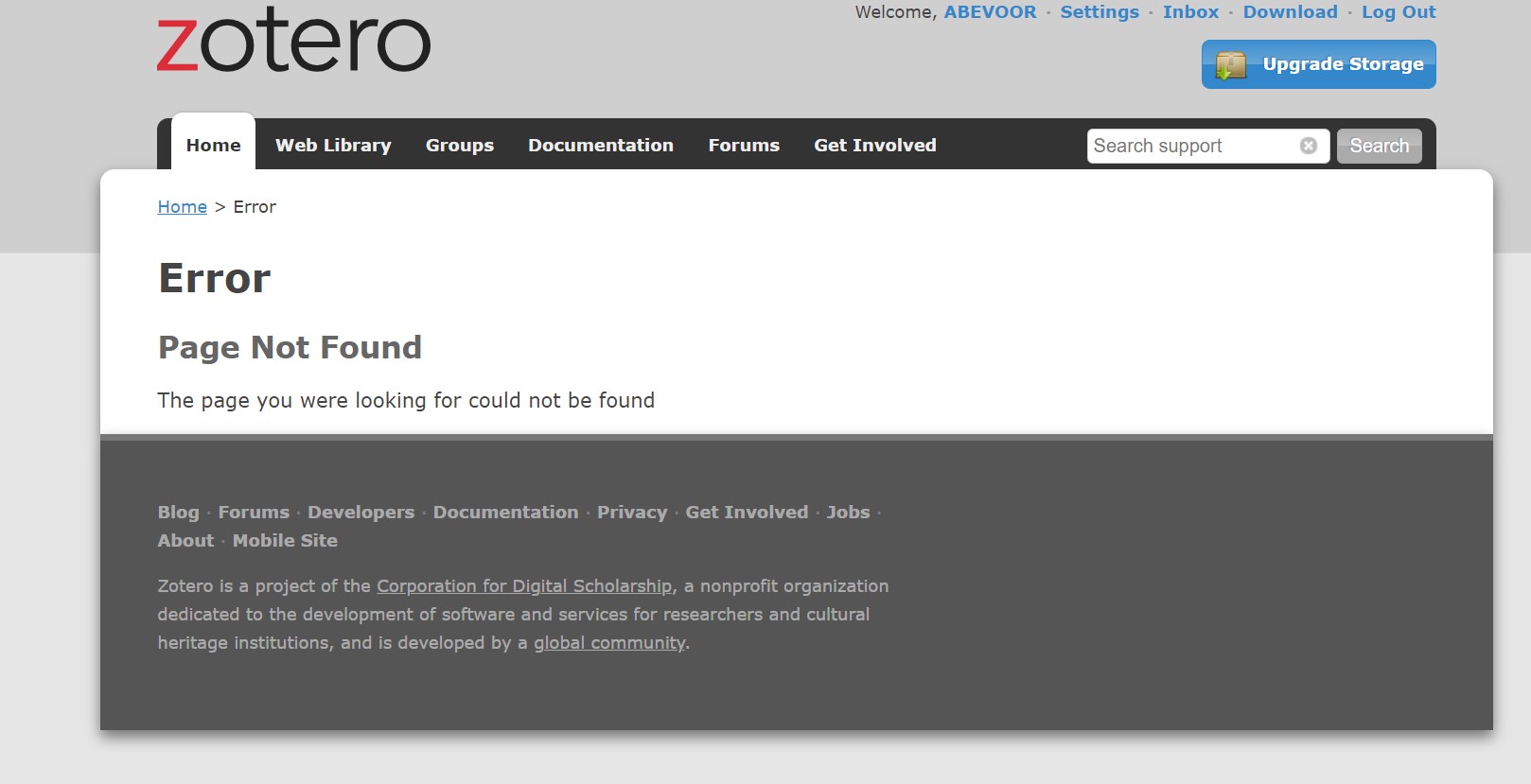Open the Jobs footer link

[848, 512]
